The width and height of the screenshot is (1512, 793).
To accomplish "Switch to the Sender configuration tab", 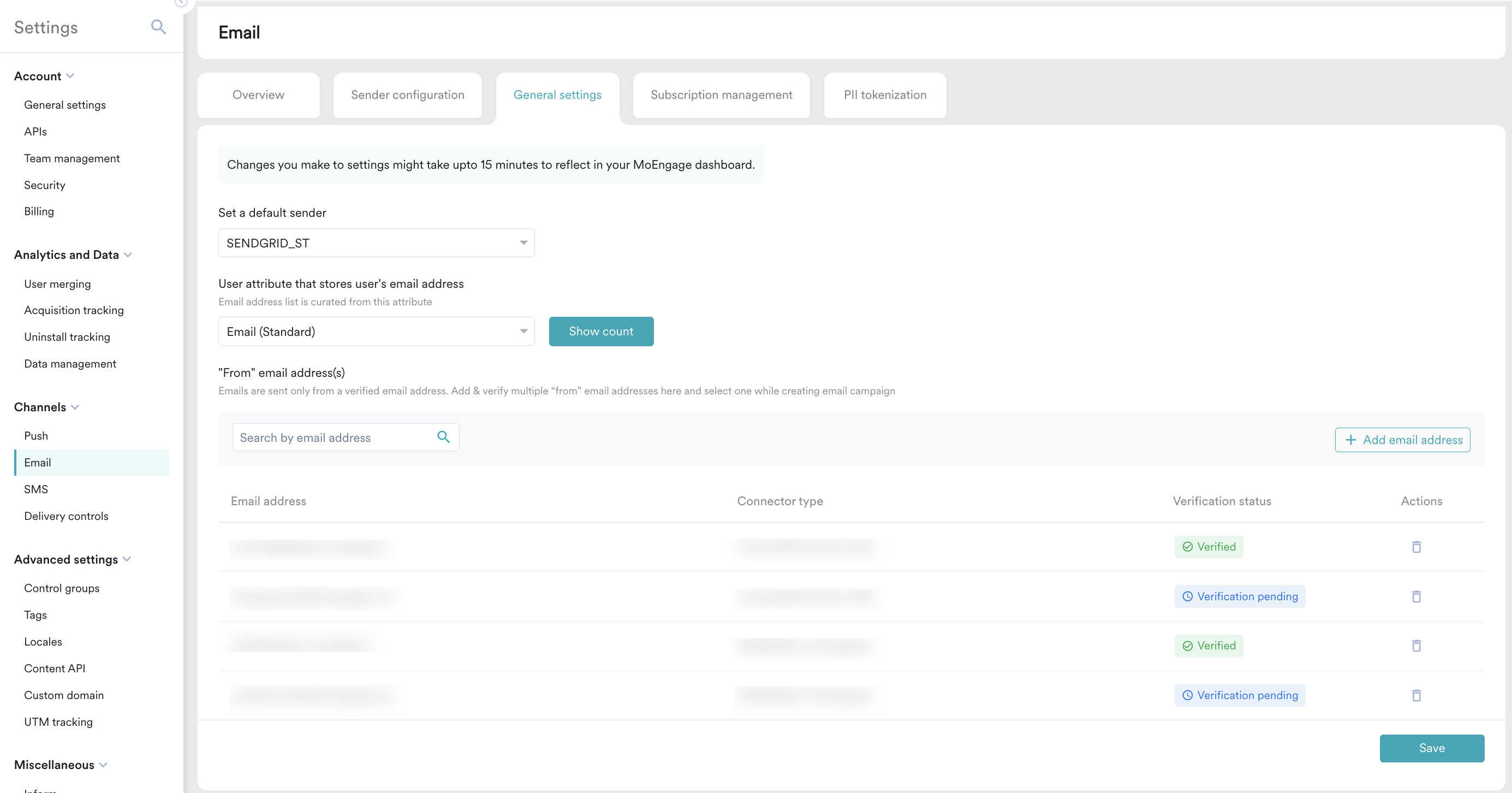I will pos(407,95).
